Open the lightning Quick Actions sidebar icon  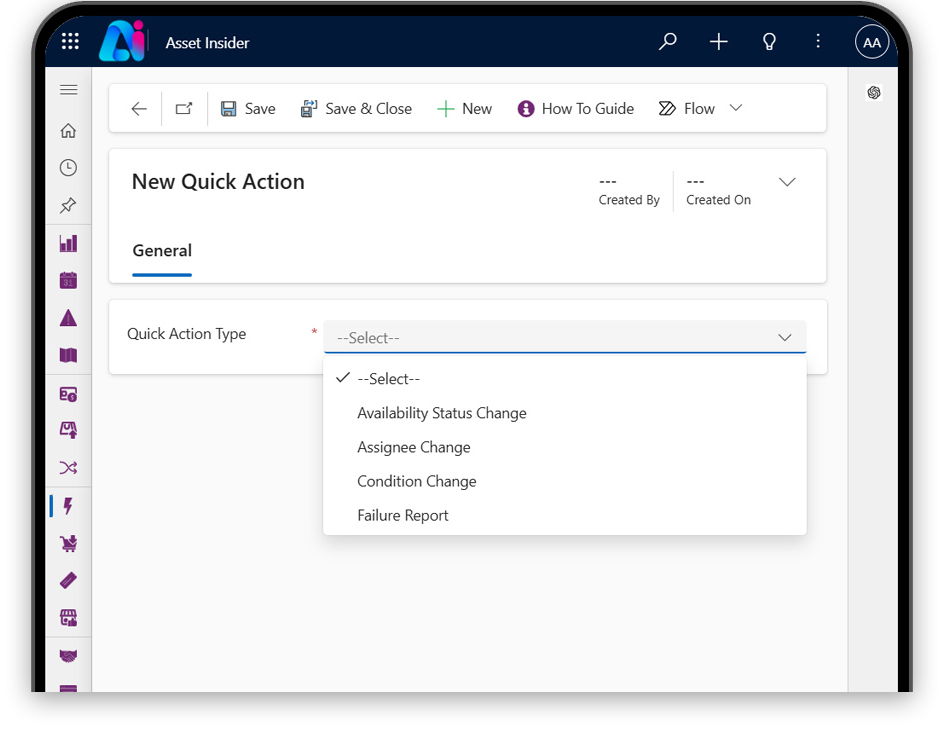68,505
